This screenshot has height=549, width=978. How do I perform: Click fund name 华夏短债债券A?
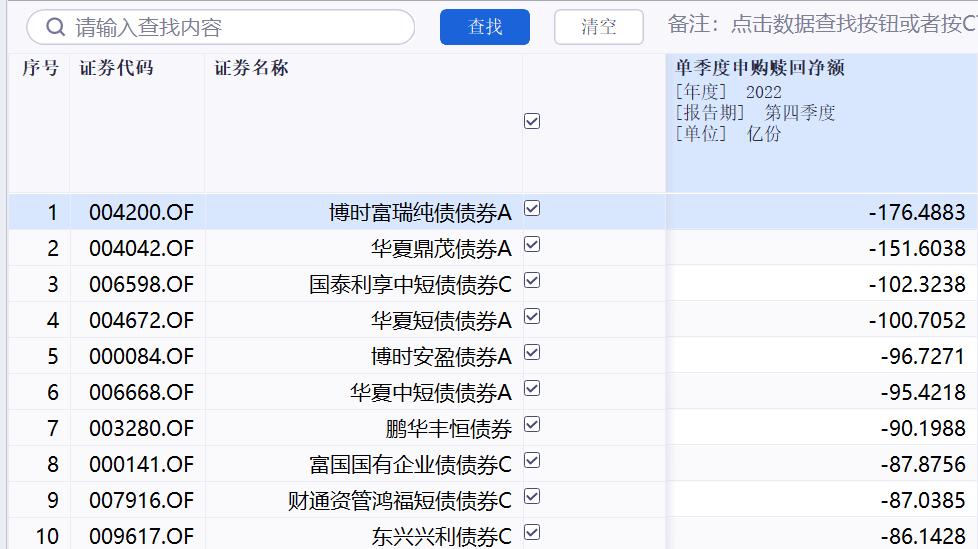tap(442, 321)
